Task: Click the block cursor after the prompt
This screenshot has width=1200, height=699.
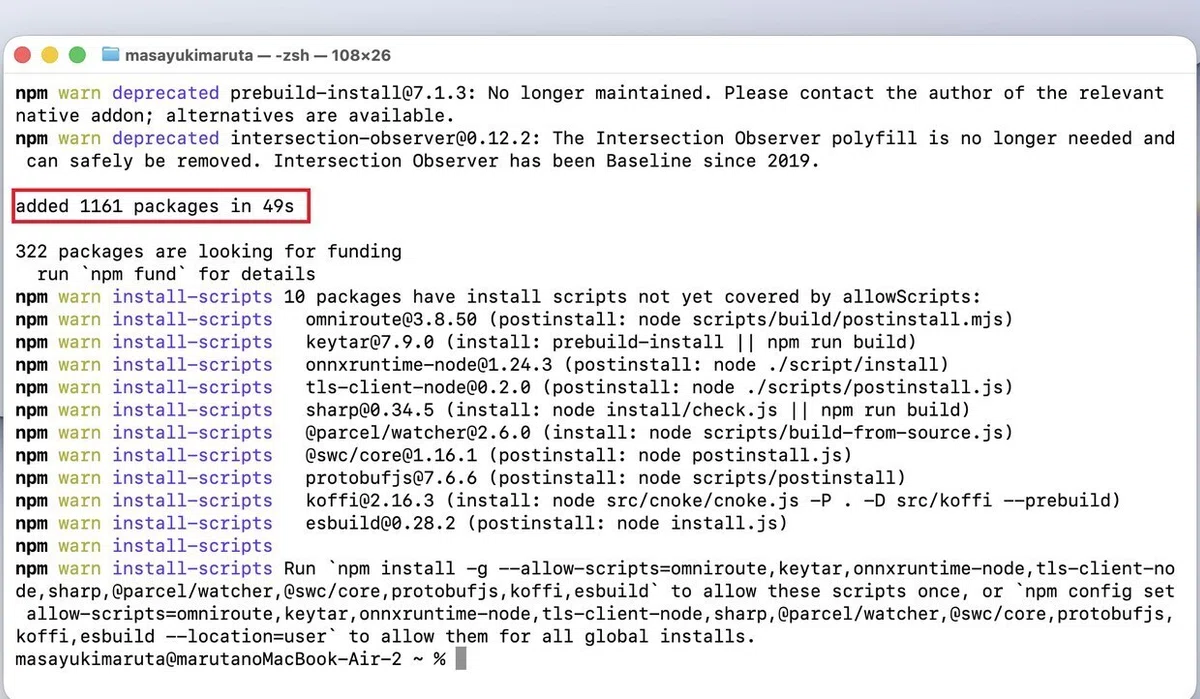Action: [461, 659]
